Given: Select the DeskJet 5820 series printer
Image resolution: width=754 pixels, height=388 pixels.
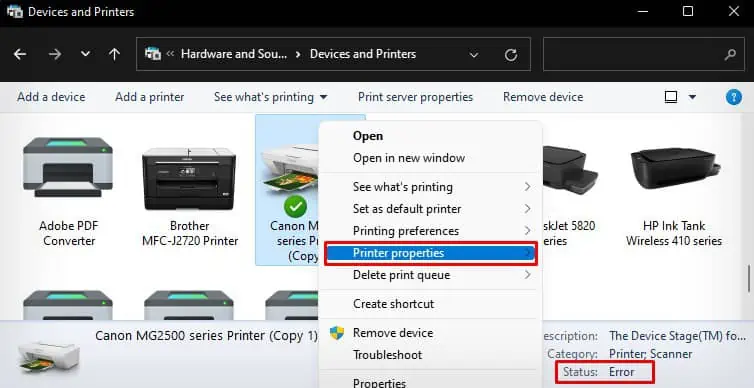Looking at the screenshot, I should point(570,171).
